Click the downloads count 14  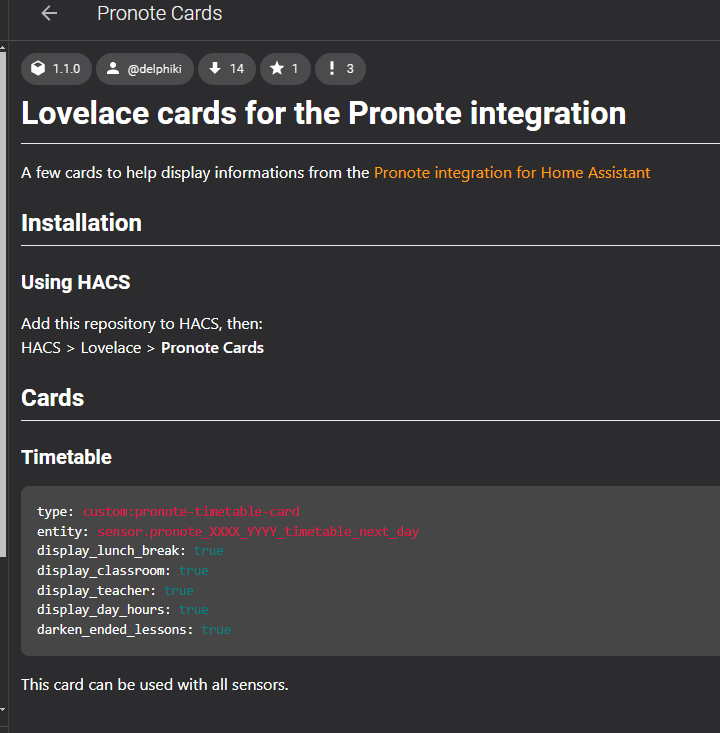coord(237,69)
